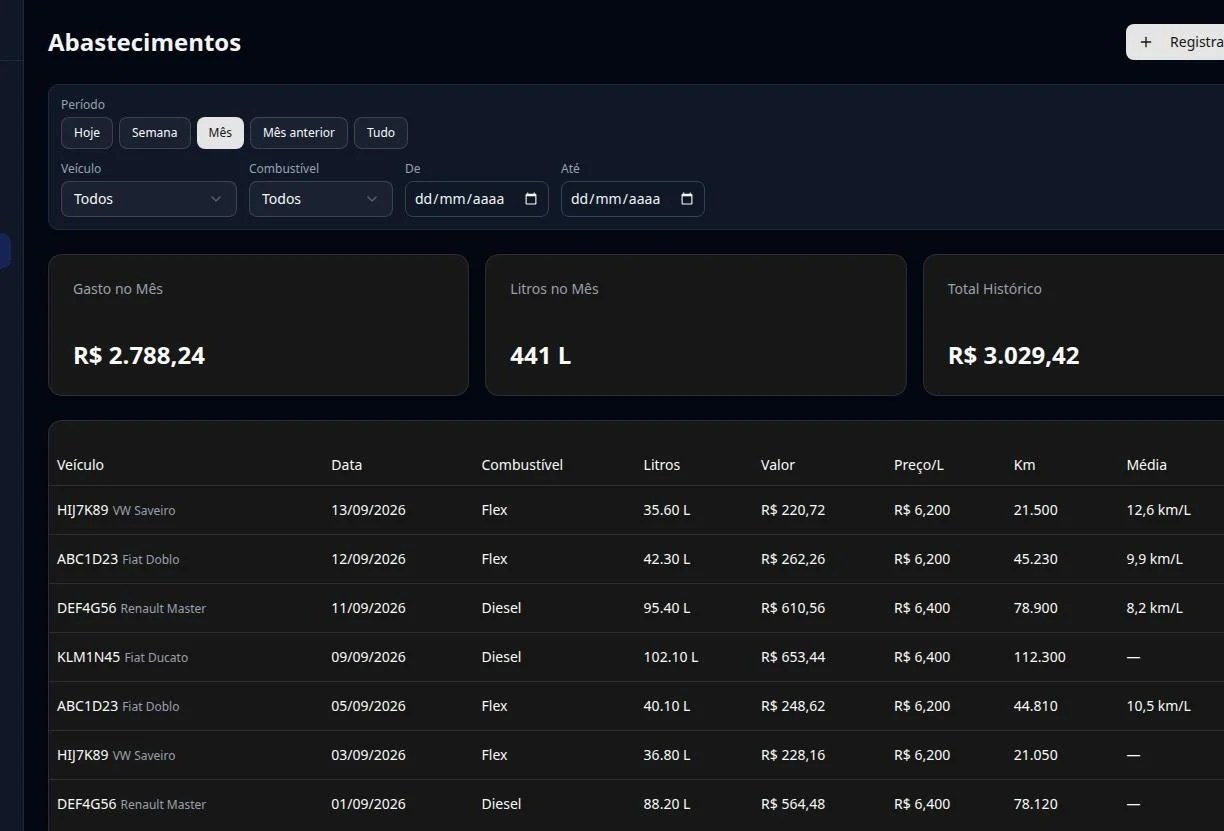The height and width of the screenshot is (831, 1224).
Task: Click the Veículo column header
Action: pyautogui.click(x=80, y=465)
